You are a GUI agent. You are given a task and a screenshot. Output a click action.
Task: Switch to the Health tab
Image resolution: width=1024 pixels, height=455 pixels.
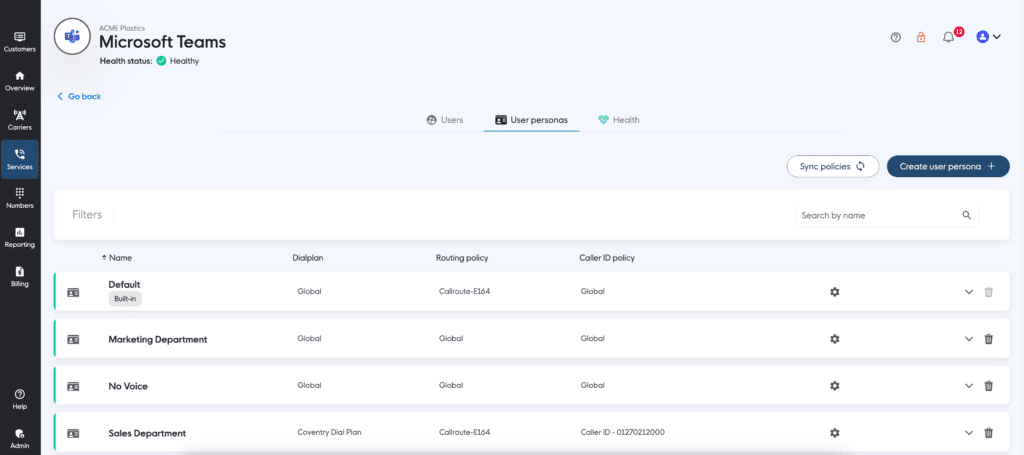click(618, 120)
